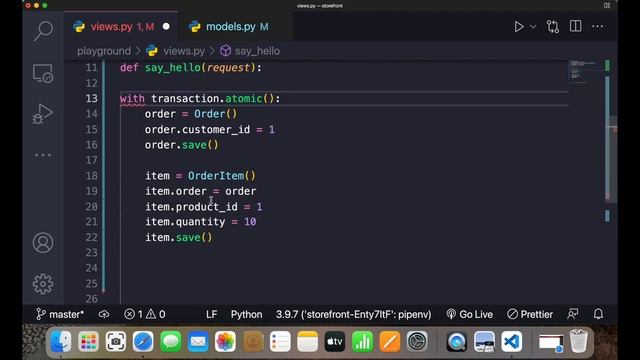Change the LF line ending setting

coord(211,314)
